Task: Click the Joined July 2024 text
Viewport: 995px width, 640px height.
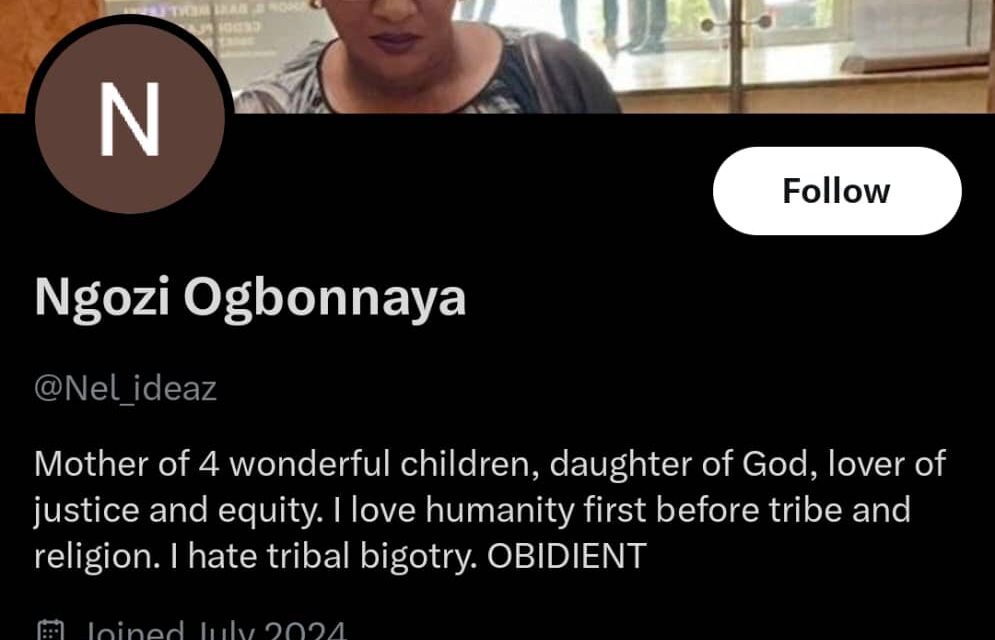Action: [x=216, y=631]
